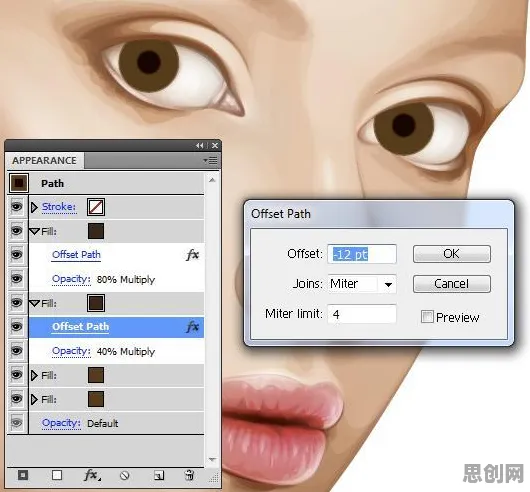Click Clear Appearance icon
Image resolution: width=530 pixels, height=492 pixels.
125,476
